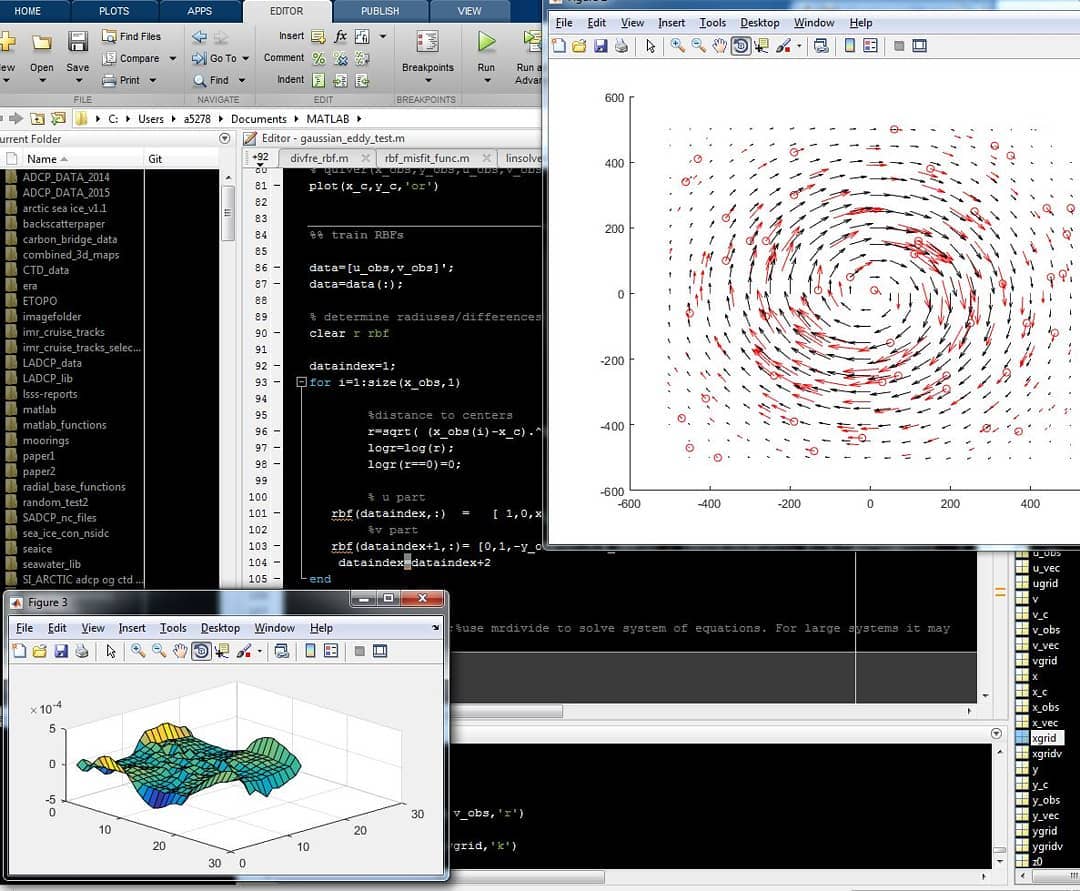Click Save icon in Figure 3 toolbar
This screenshot has height=891, width=1080.
(61, 651)
